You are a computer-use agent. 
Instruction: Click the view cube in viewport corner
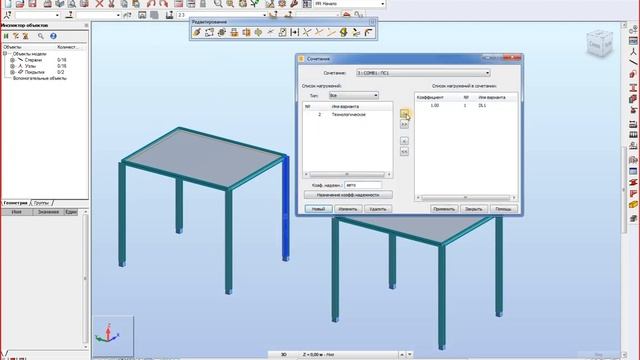click(600, 44)
